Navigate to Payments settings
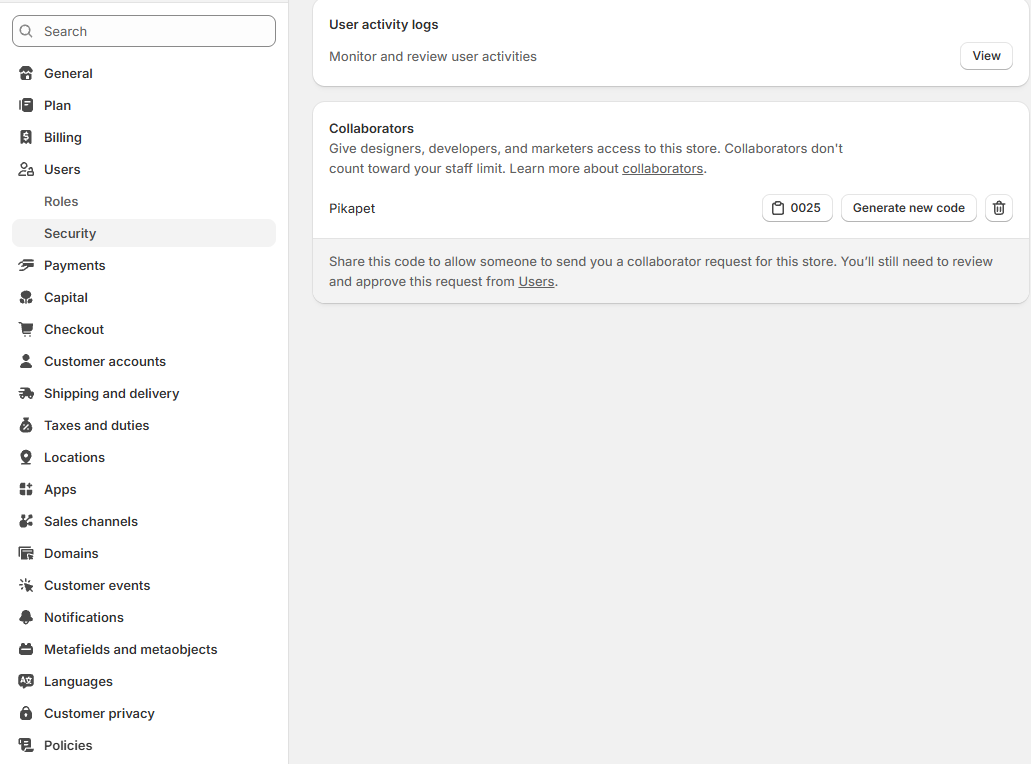 [143, 265]
